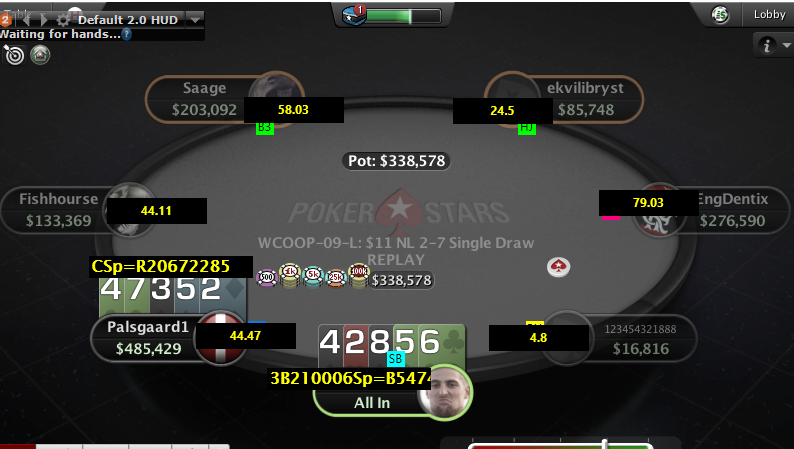Click the orange hexagon 2 badge

(x=5, y=20)
